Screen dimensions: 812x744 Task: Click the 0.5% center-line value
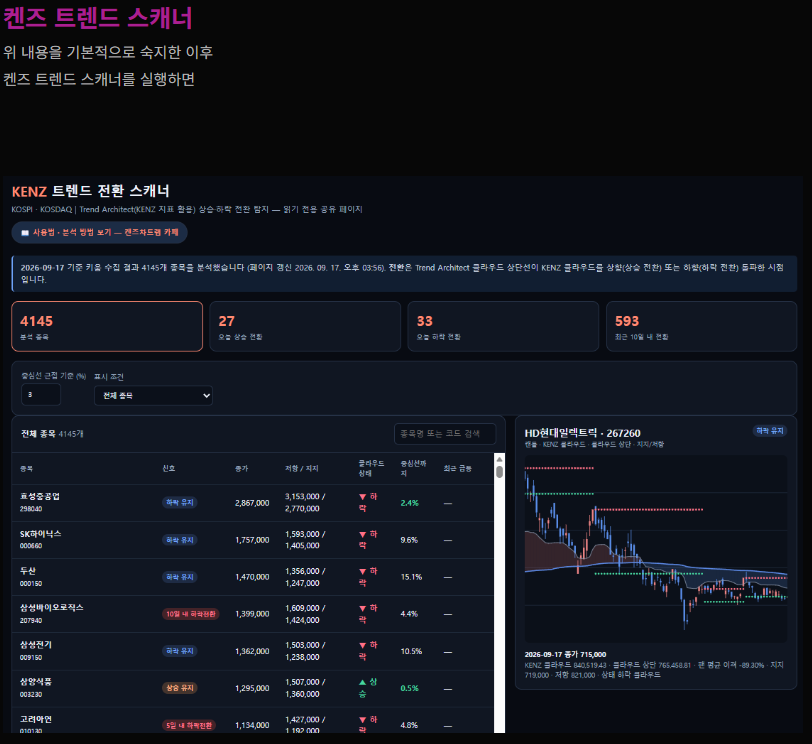410,688
